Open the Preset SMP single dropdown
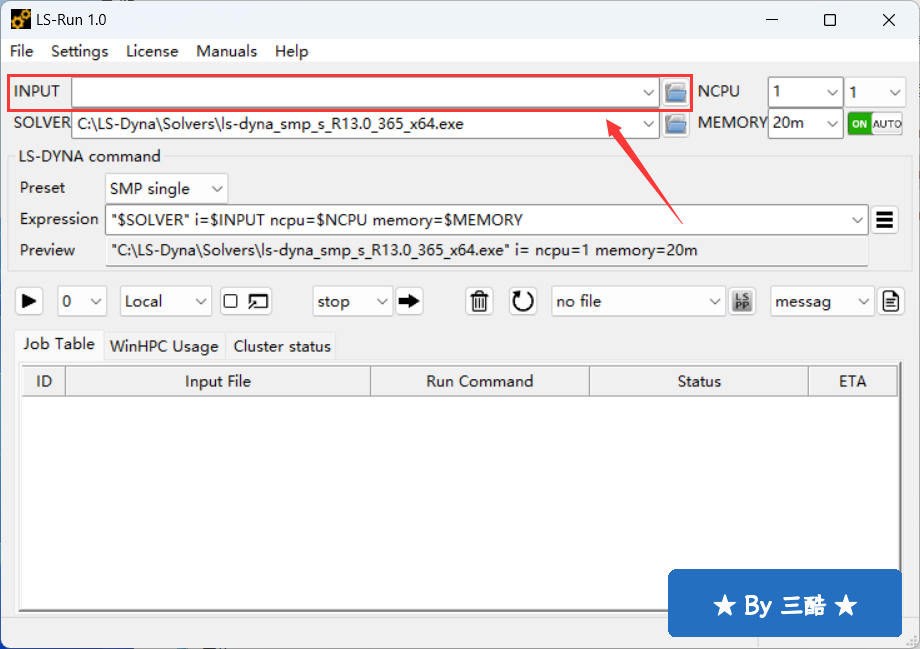The width and height of the screenshot is (920, 649). click(167, 189)
